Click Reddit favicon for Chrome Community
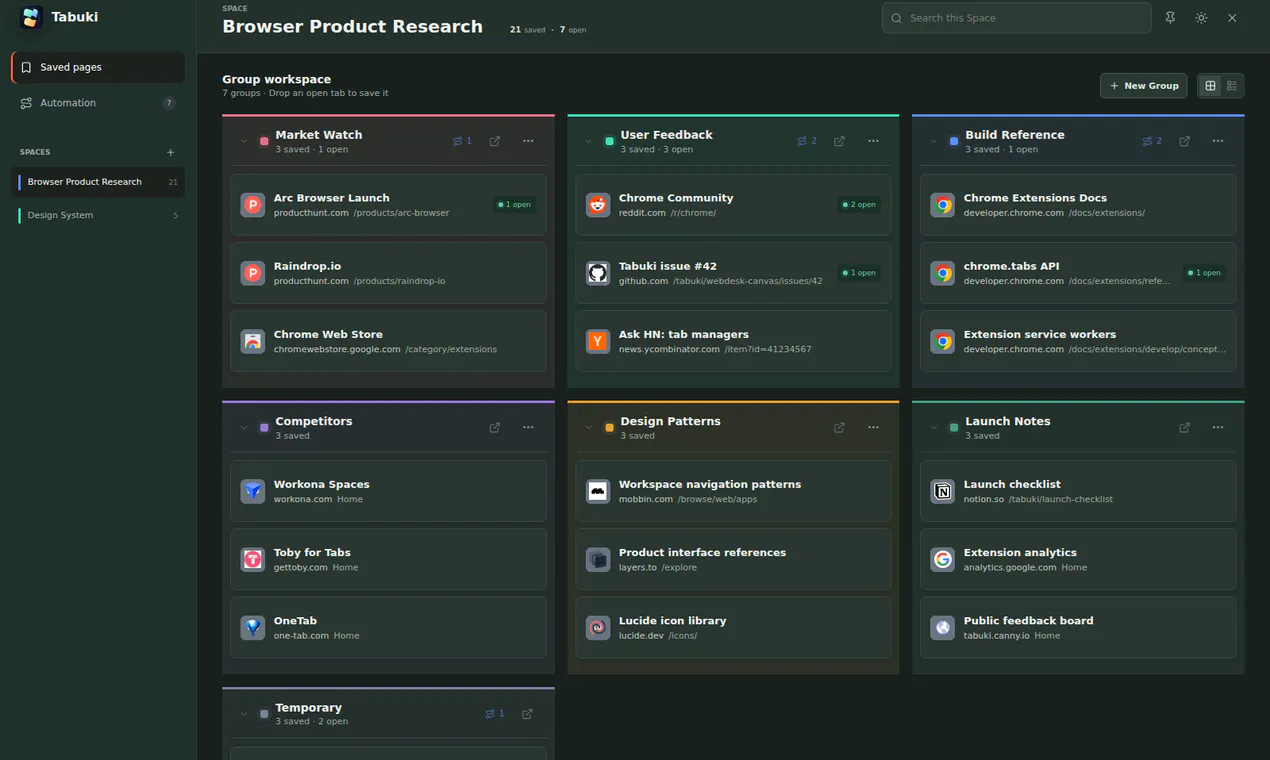The image size is (1270, 760). tap(598, 205)
